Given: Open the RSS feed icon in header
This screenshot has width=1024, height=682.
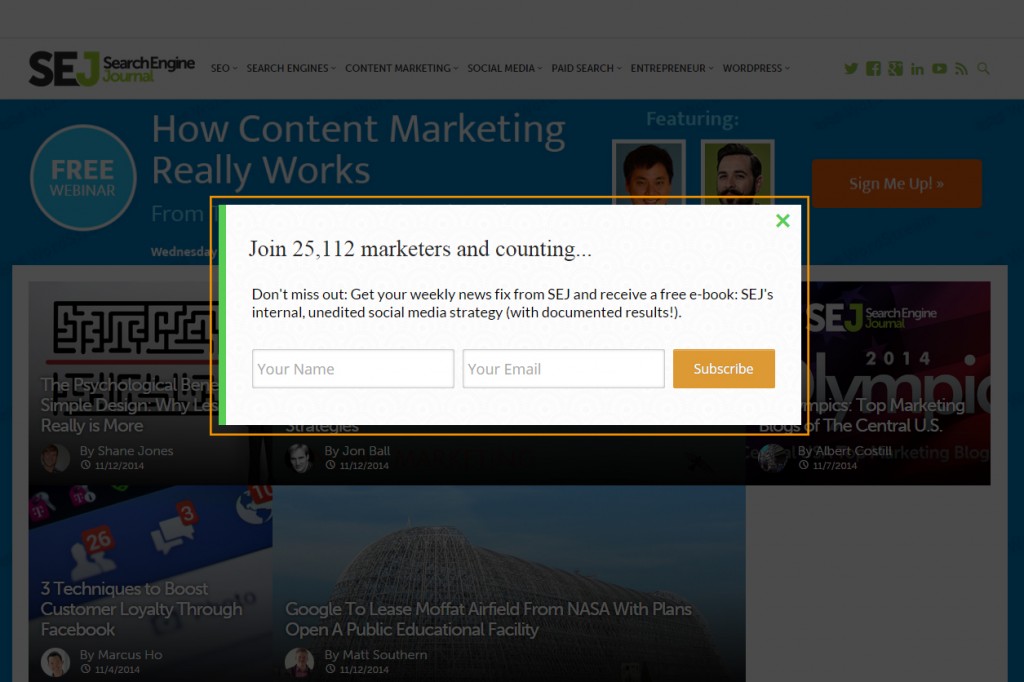Looking at the screenshot, I should pos(961,69).
